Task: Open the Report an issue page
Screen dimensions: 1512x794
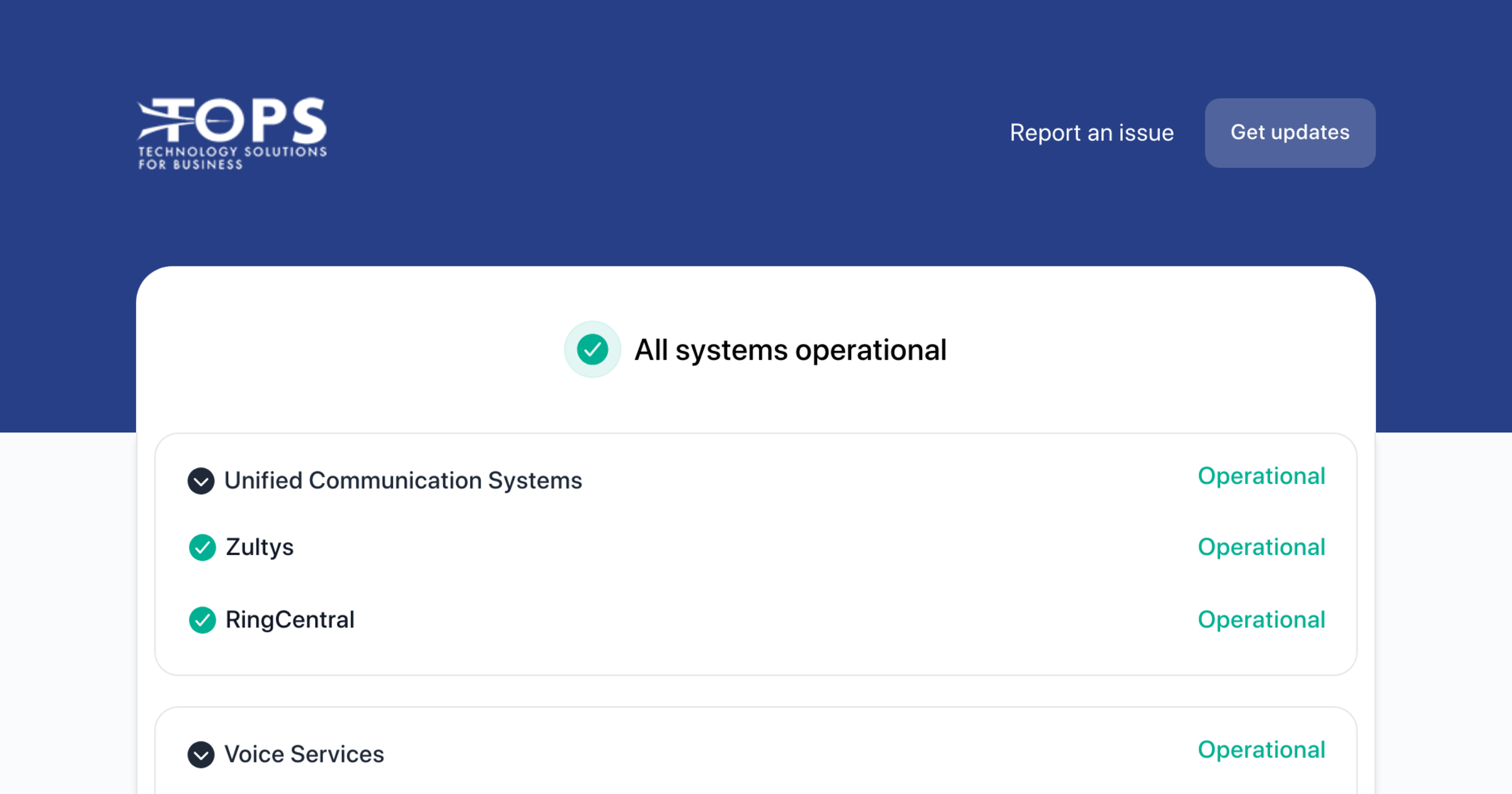Action: pyautogui.click(x=1092, y=132)
